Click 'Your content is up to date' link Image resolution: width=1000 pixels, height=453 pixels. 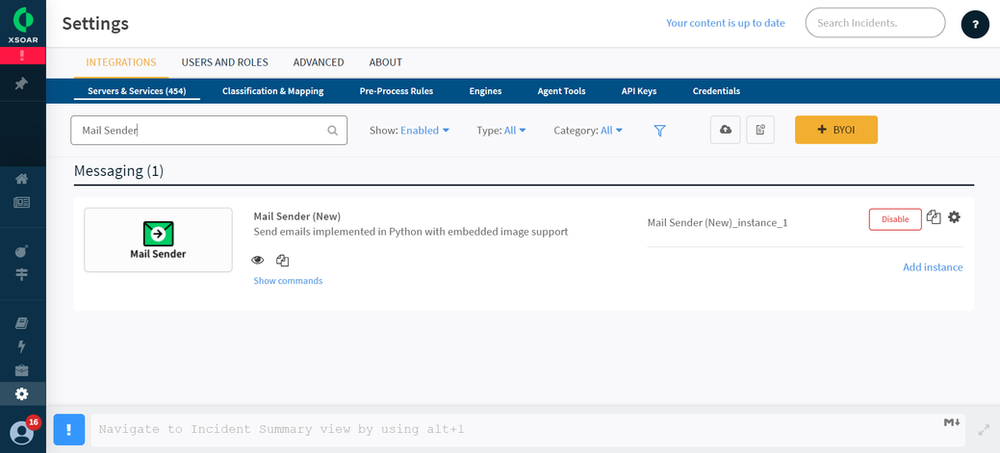(725, 23)
